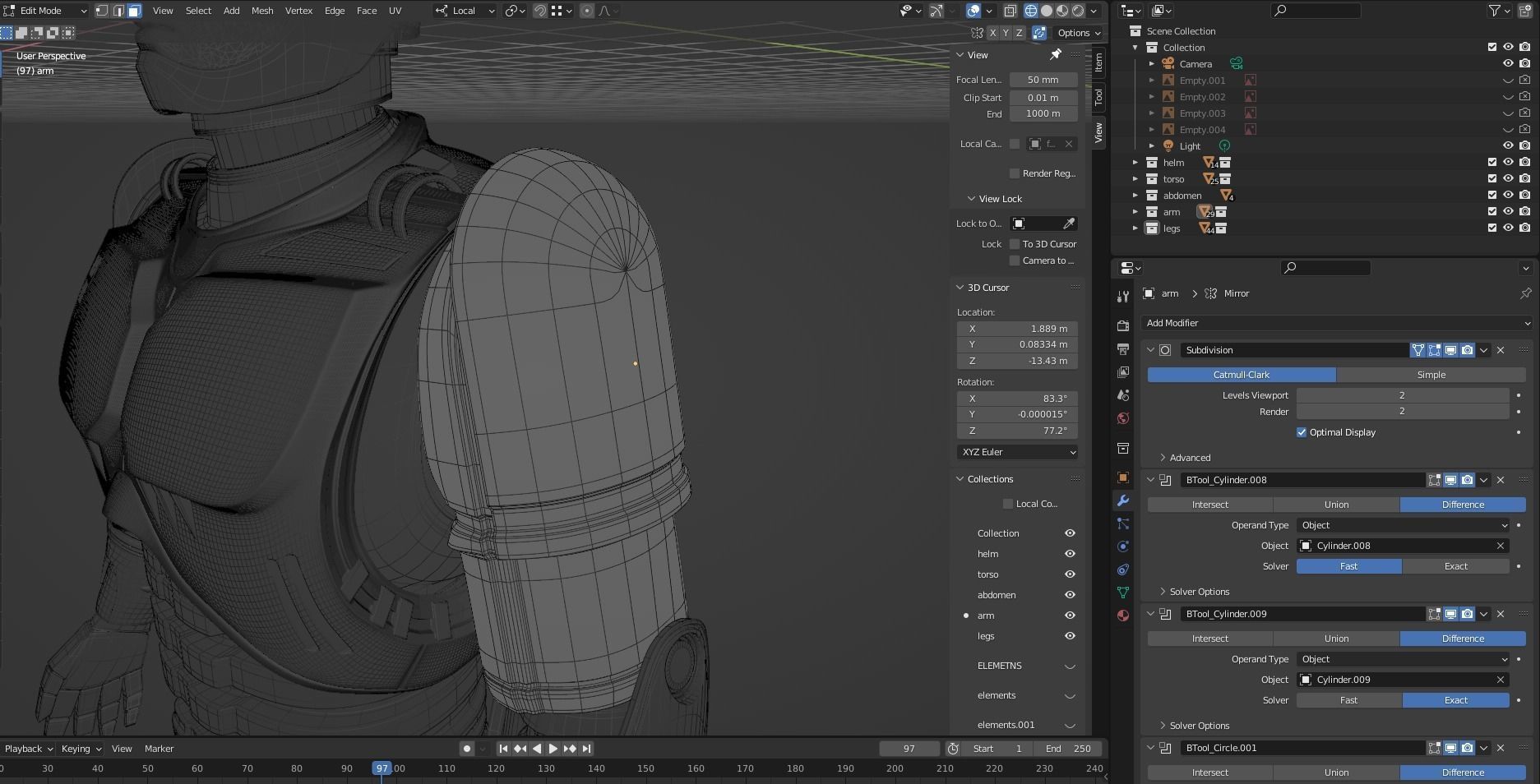The image size is (1540, 784).
Task: Enable Lock To 3D Cursor checkbox
Action: click(1015, 244)
